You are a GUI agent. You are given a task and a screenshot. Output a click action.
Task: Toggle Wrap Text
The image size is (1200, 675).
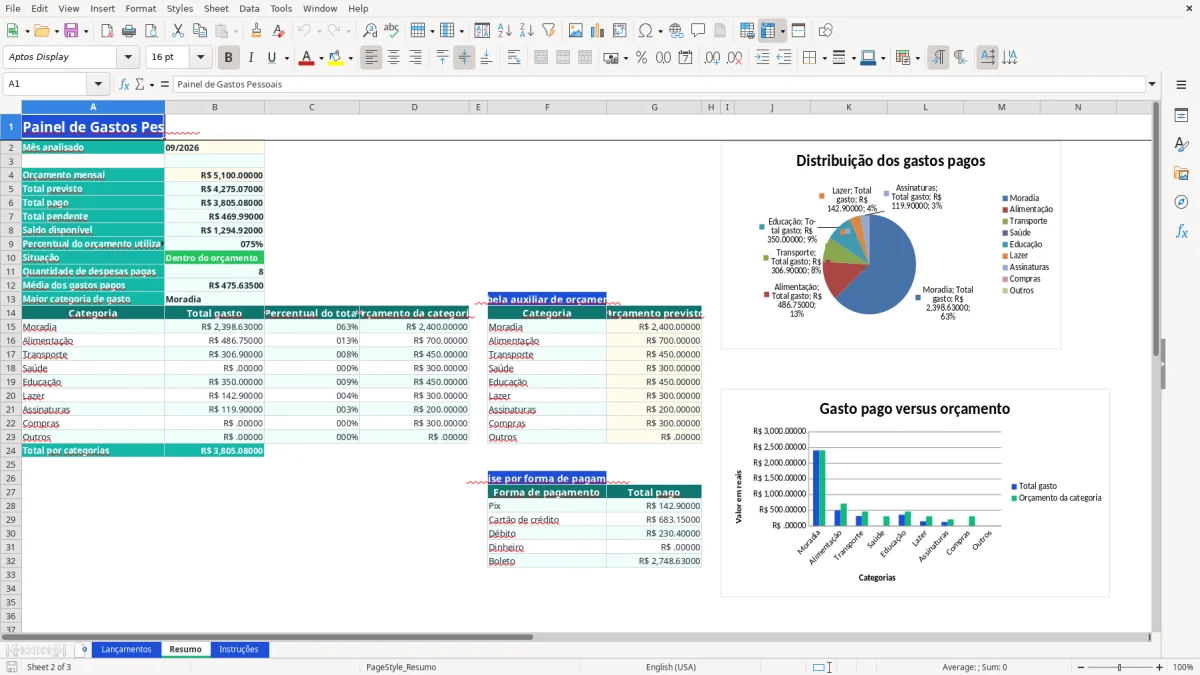click(x=514, y=58)
